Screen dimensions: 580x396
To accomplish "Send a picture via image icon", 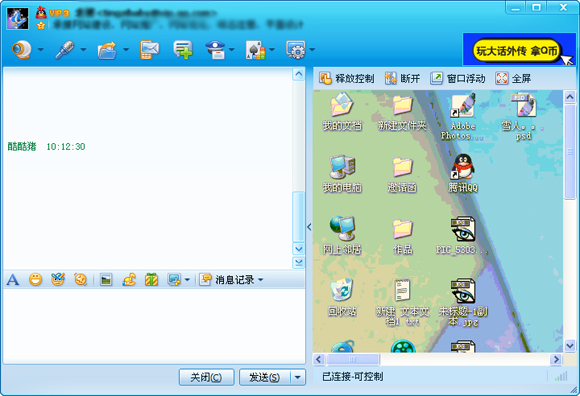I will click(x=106, y=280).
